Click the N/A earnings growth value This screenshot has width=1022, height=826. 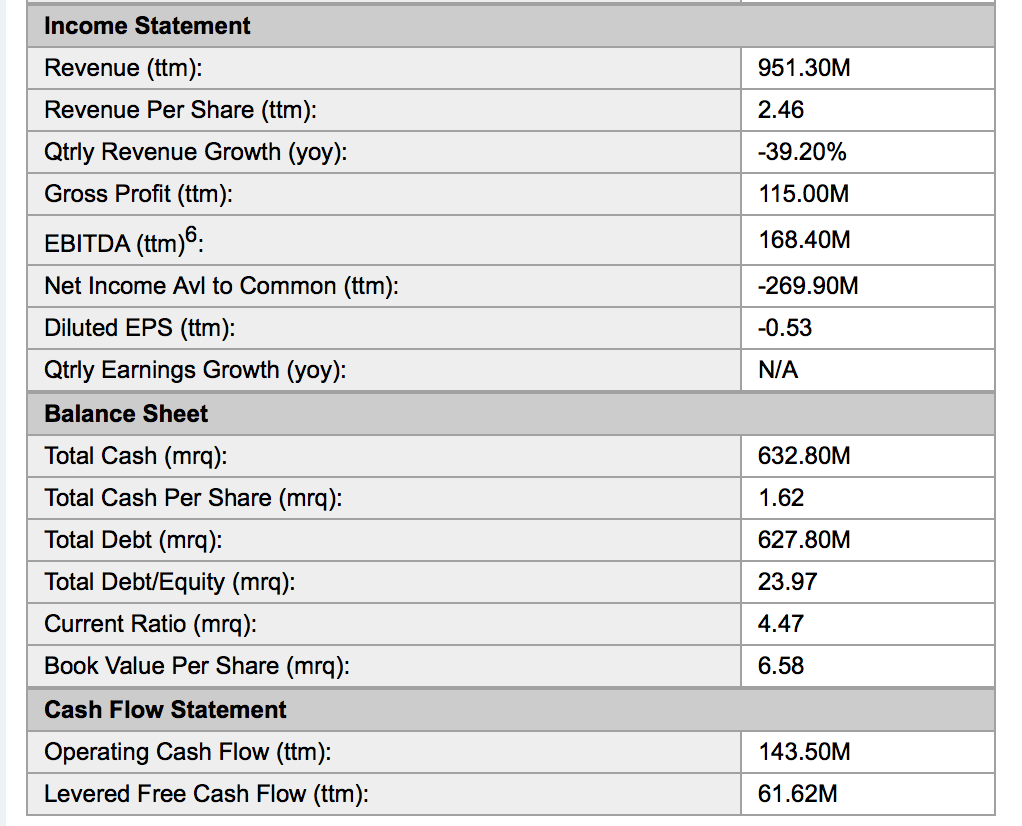pos(778,370)
